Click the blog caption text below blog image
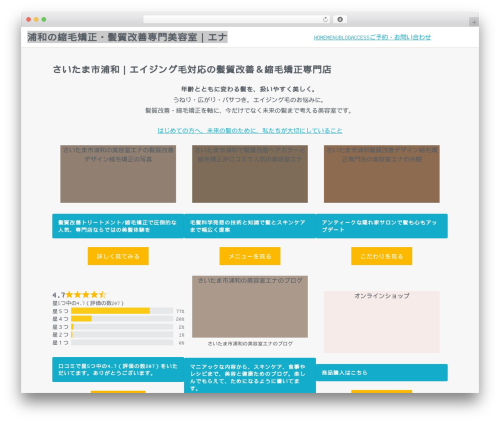Image resolution: width=500 pixels, height=423 pixels. pyautogui.click(x=250, y=344)
